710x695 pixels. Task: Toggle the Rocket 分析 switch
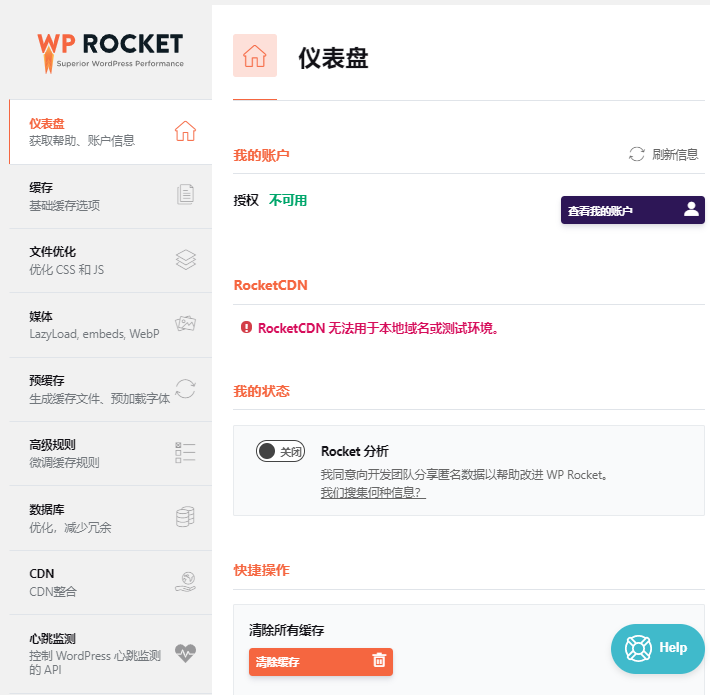[280, 451]
